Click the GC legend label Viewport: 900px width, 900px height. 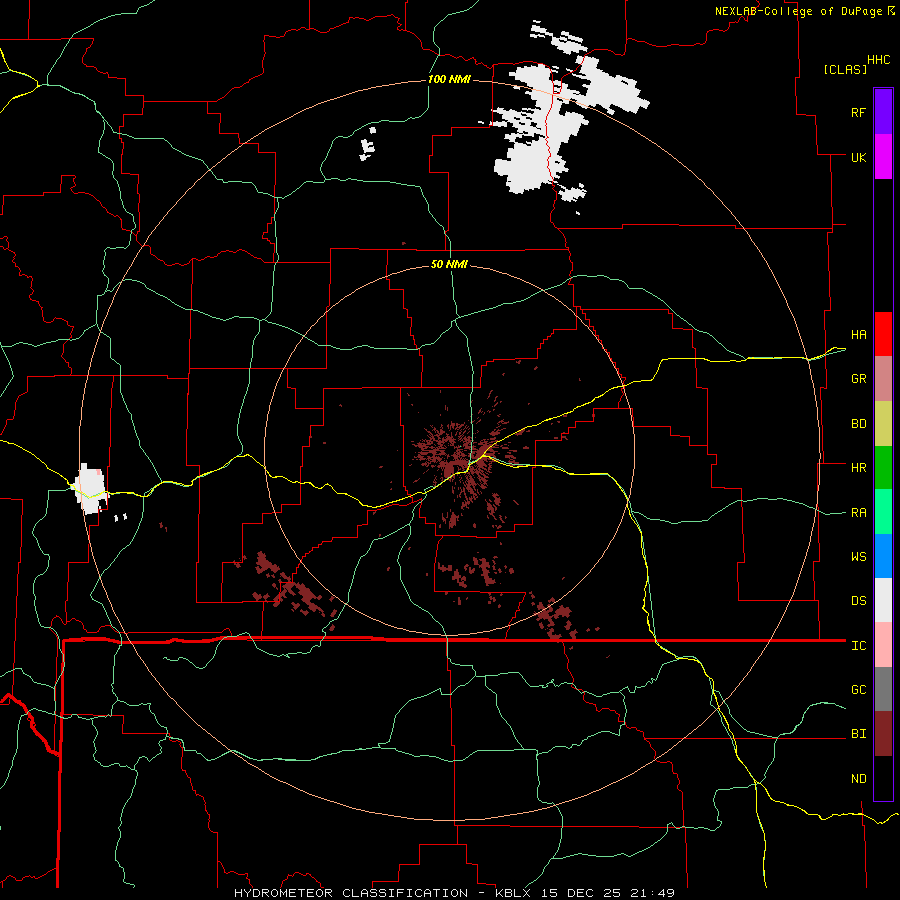click(x=858, y=690)
